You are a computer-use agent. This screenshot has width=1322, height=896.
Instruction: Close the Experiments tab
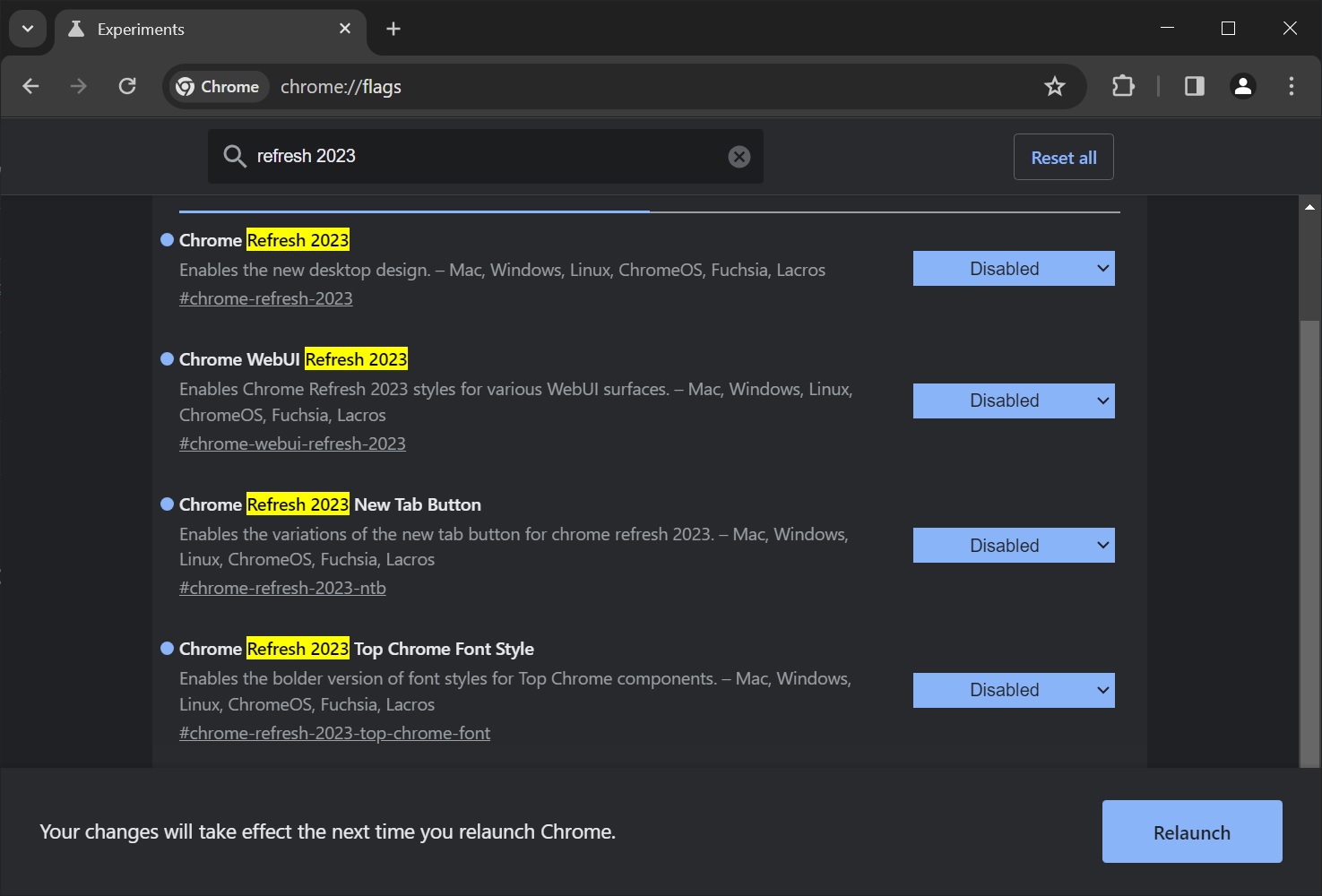click(345, 29)
